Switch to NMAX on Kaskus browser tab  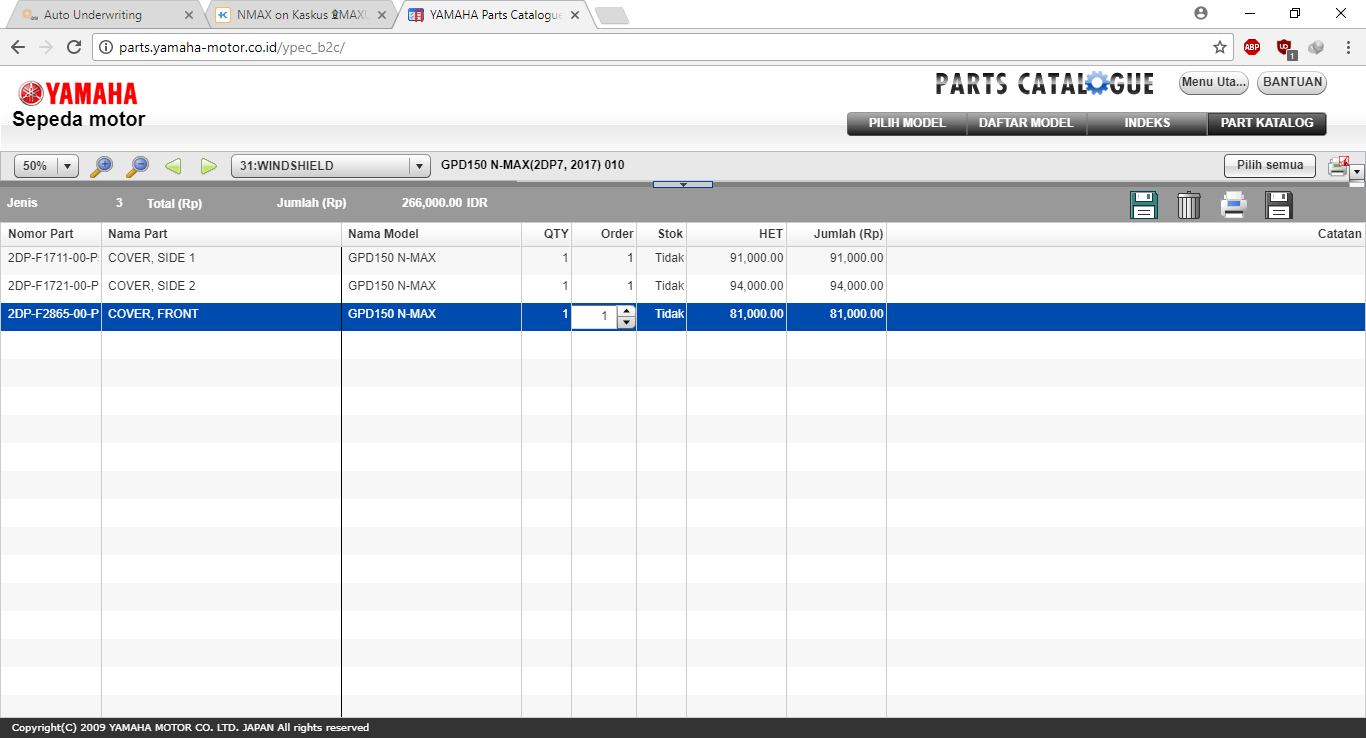coord(302,15)
